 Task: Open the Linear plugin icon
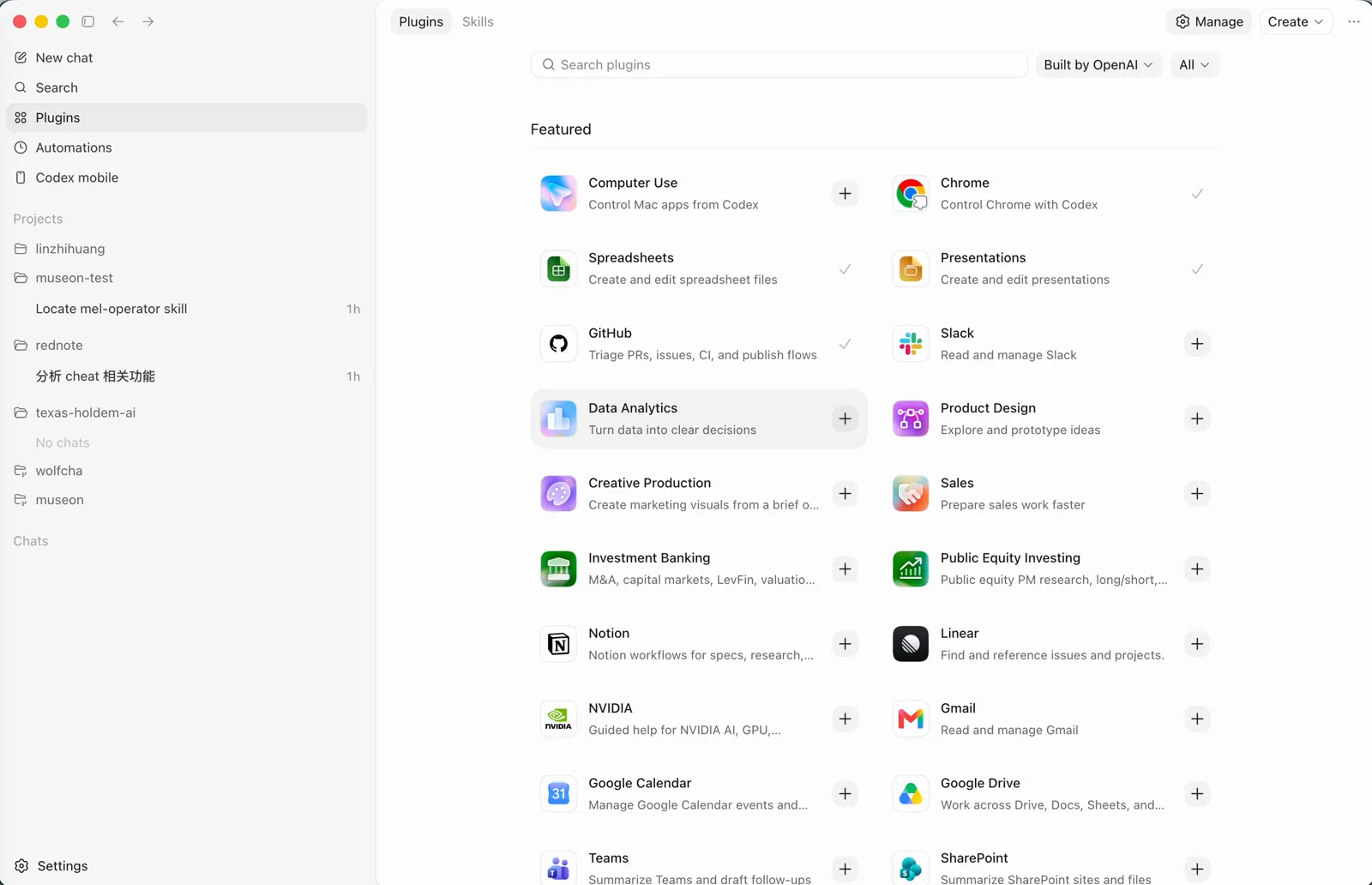pos(911,644)
